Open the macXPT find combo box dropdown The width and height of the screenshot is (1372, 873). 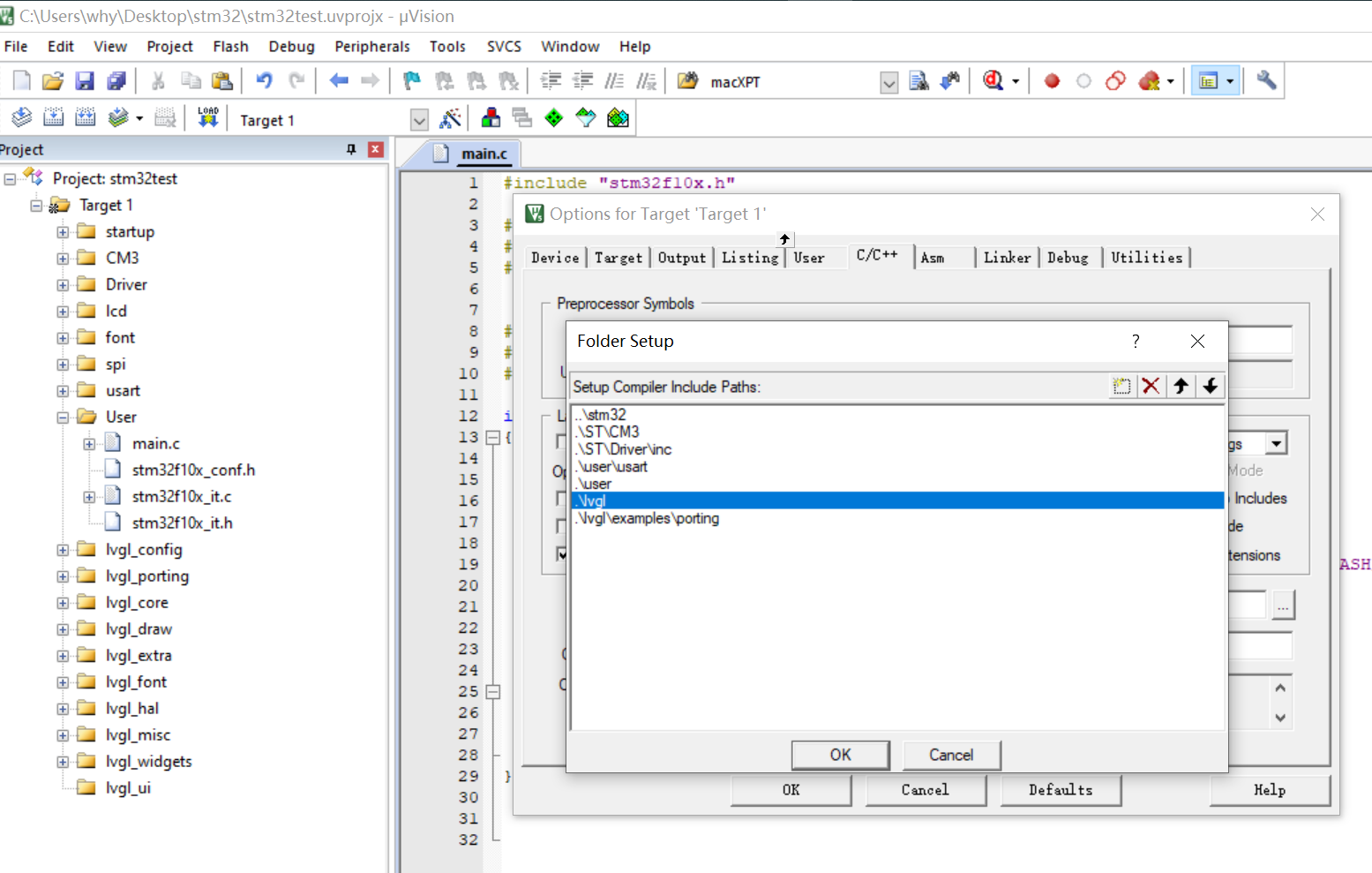(x=889, y=83)
